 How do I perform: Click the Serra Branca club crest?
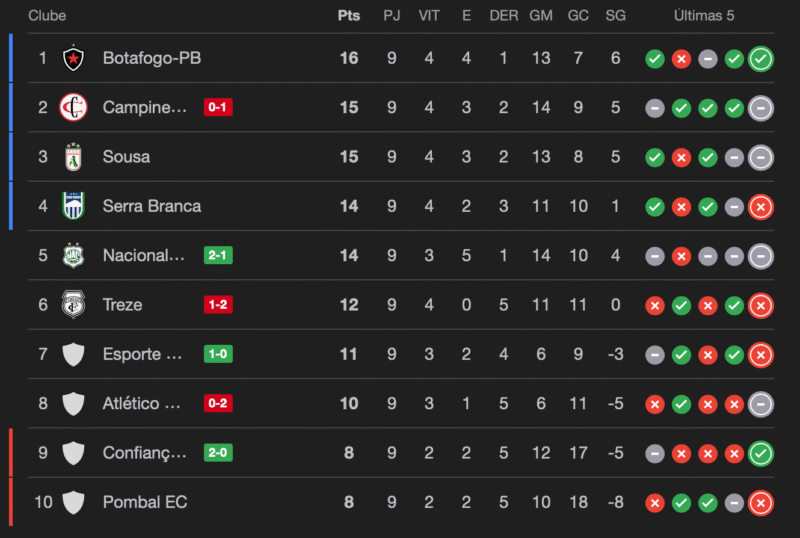tap(72, 206)
